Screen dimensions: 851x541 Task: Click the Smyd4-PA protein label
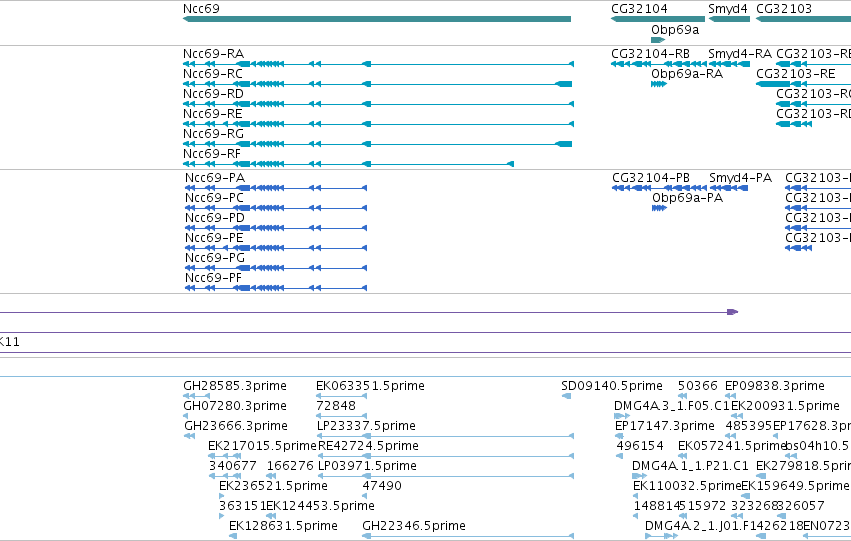[740, 178]
